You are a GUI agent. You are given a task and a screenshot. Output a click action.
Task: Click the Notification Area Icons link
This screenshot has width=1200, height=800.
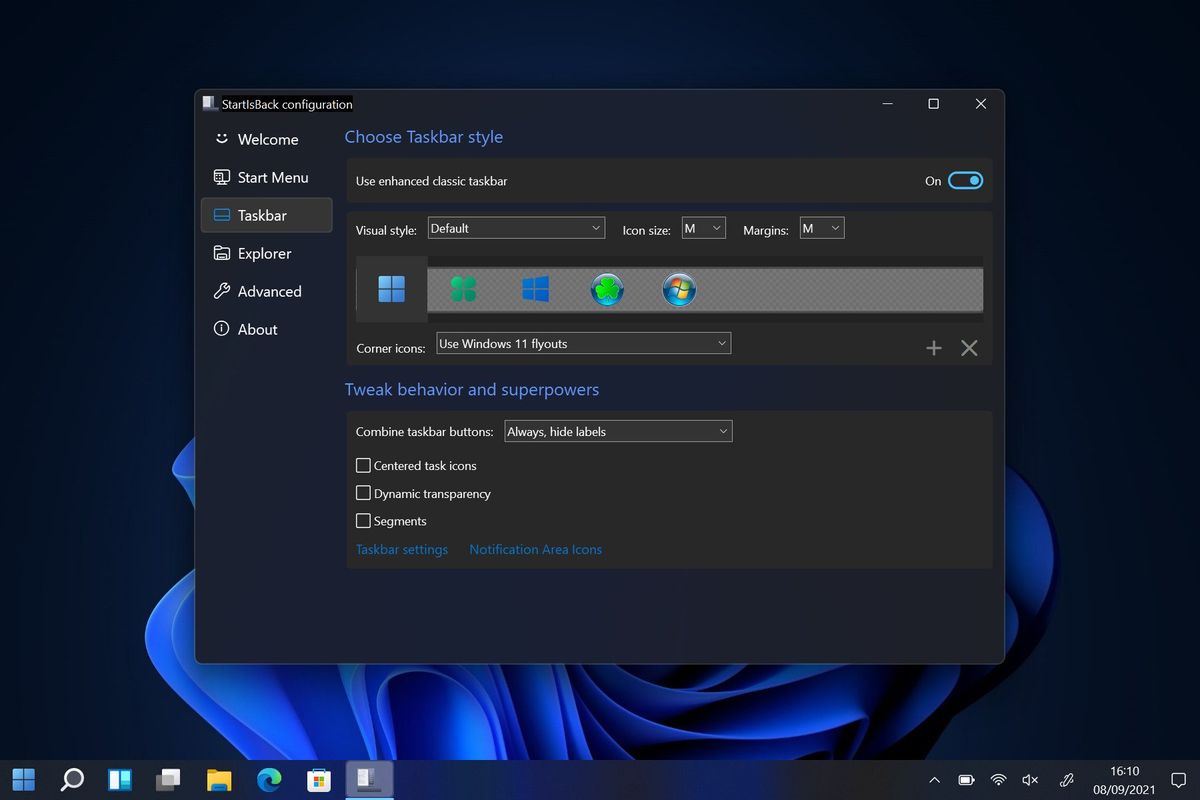pos(535,549)
